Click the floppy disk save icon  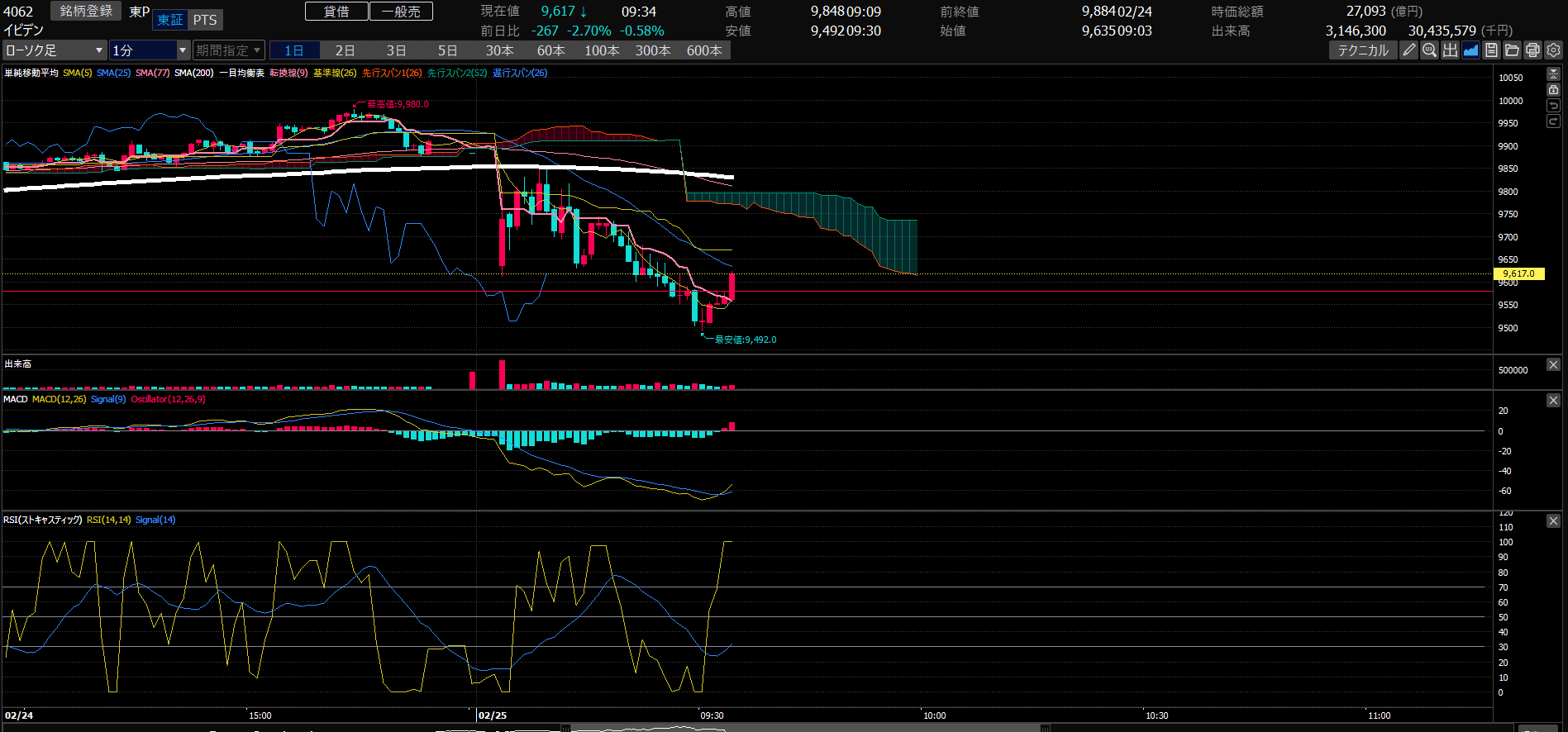1491,50
